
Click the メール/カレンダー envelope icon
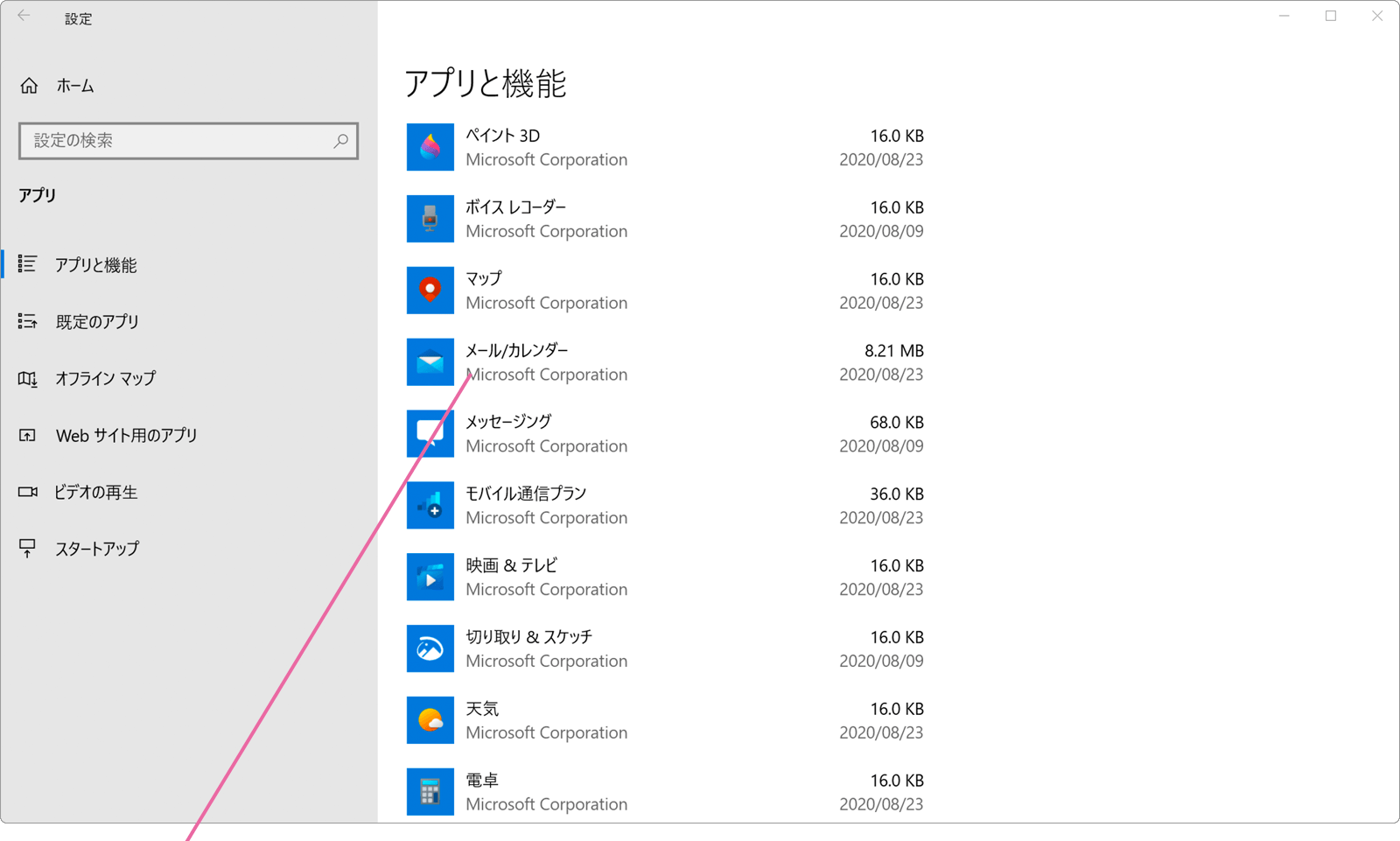pos(430,362)
